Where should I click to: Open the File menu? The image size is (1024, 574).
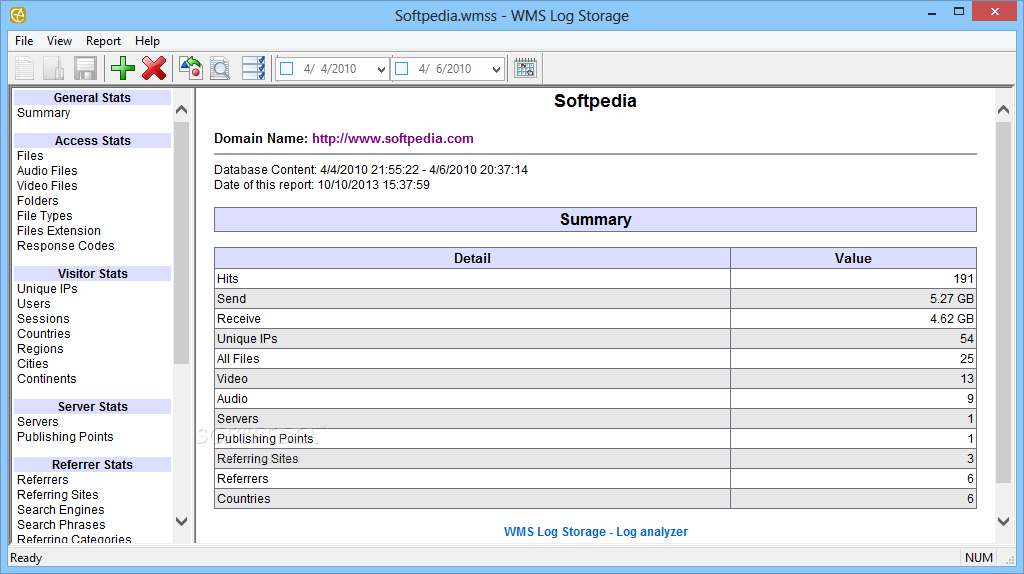[24, 40]
